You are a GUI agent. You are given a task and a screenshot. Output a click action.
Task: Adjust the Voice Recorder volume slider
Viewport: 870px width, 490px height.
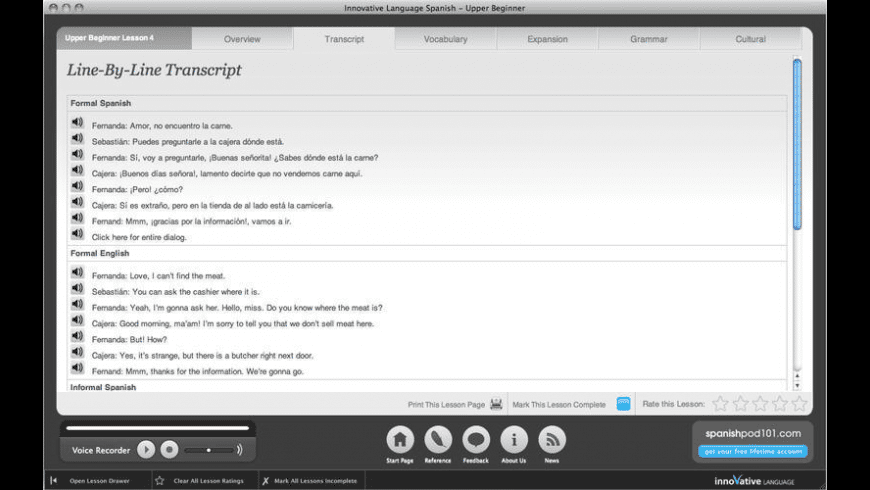[209, 450]
